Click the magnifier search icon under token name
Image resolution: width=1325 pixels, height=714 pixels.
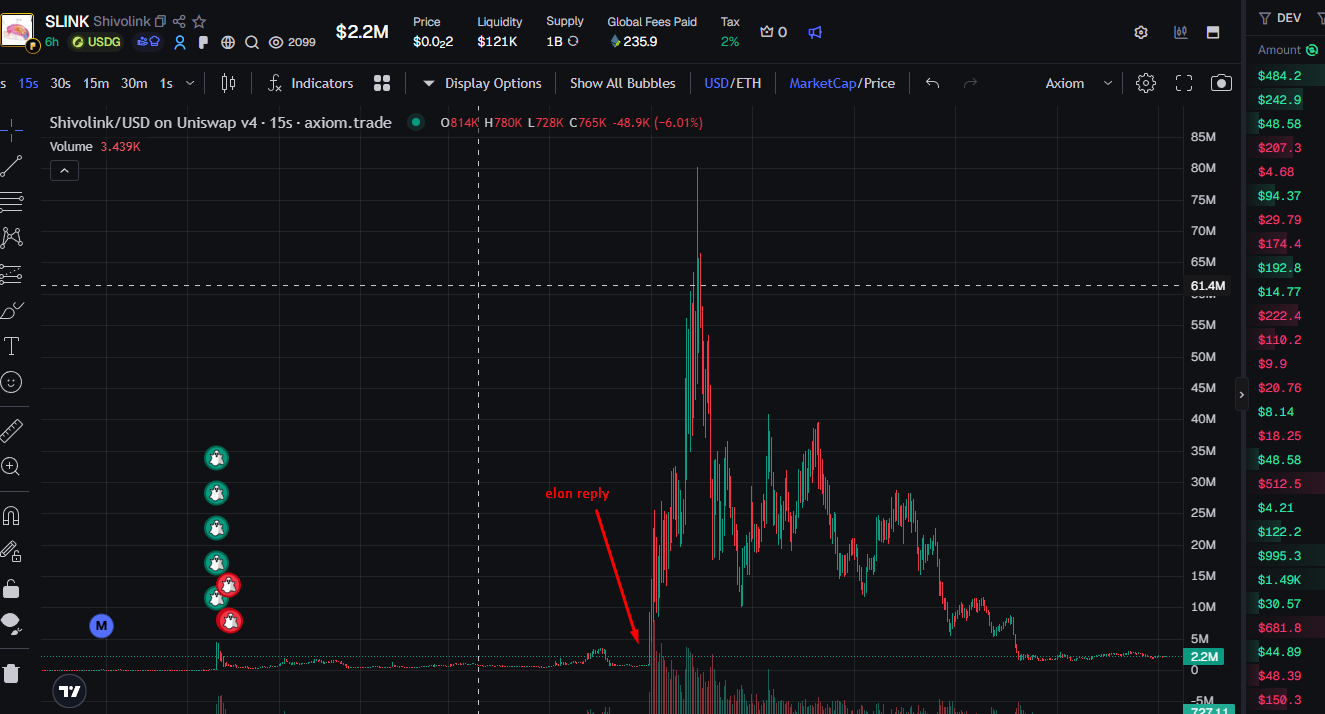tap(252, 42)
